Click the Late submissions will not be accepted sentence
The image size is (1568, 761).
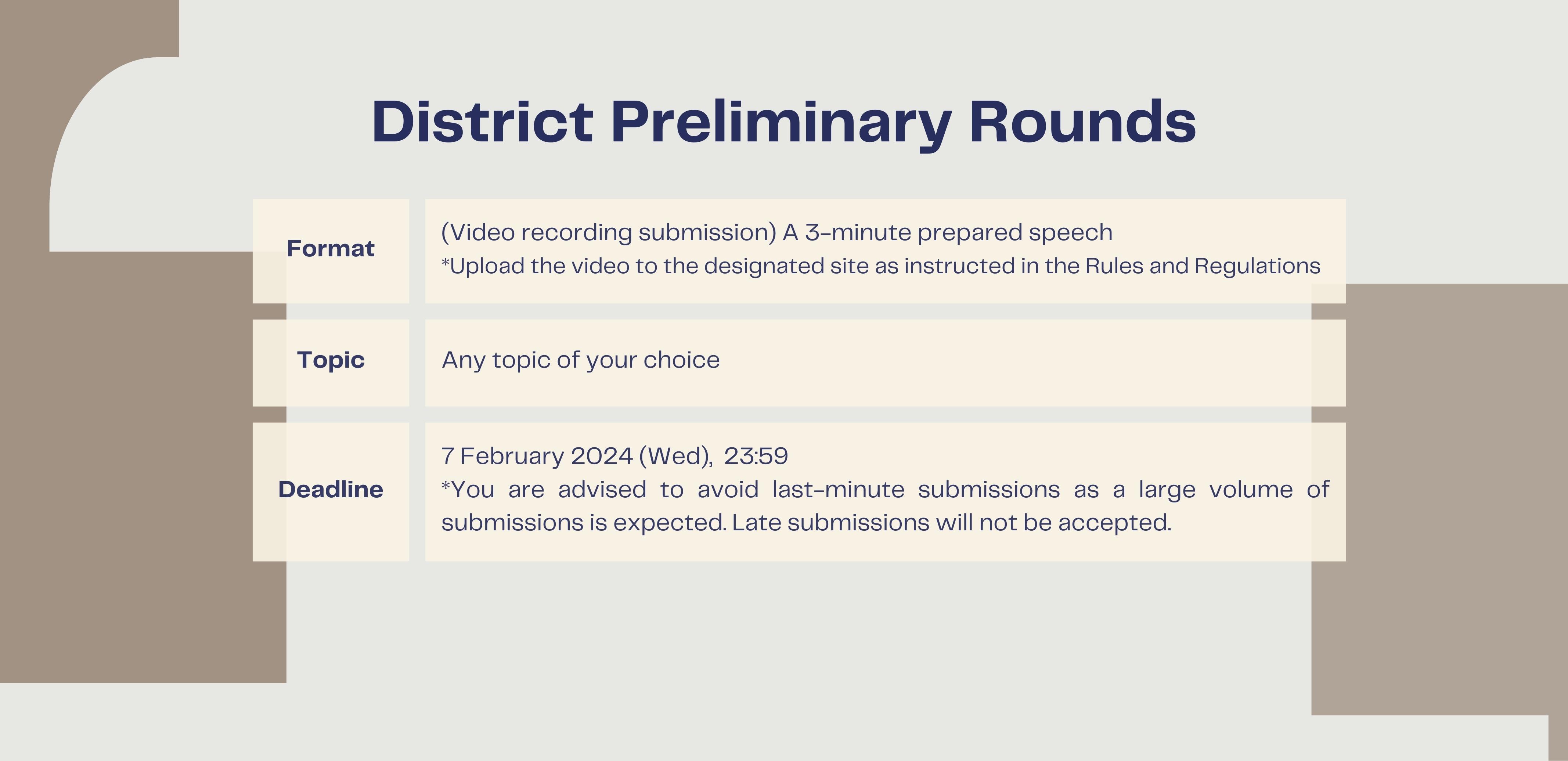[951, 522]
